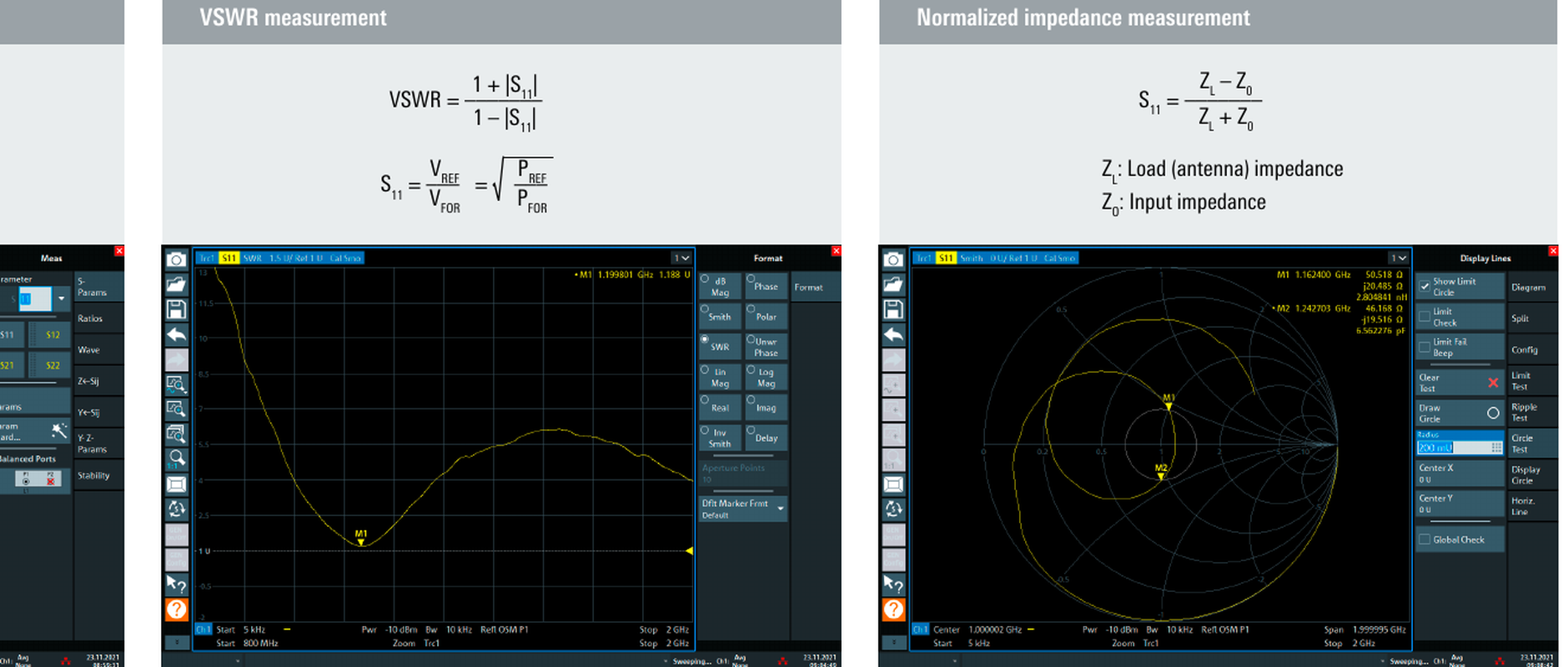Select the Smith format radio button

click(x=705, y=309)
